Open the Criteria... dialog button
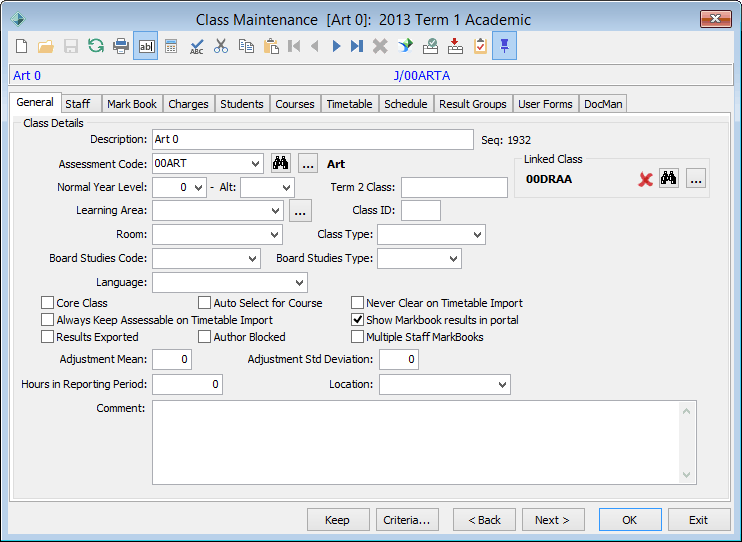 pyautogui.click(x=407, y=520)
